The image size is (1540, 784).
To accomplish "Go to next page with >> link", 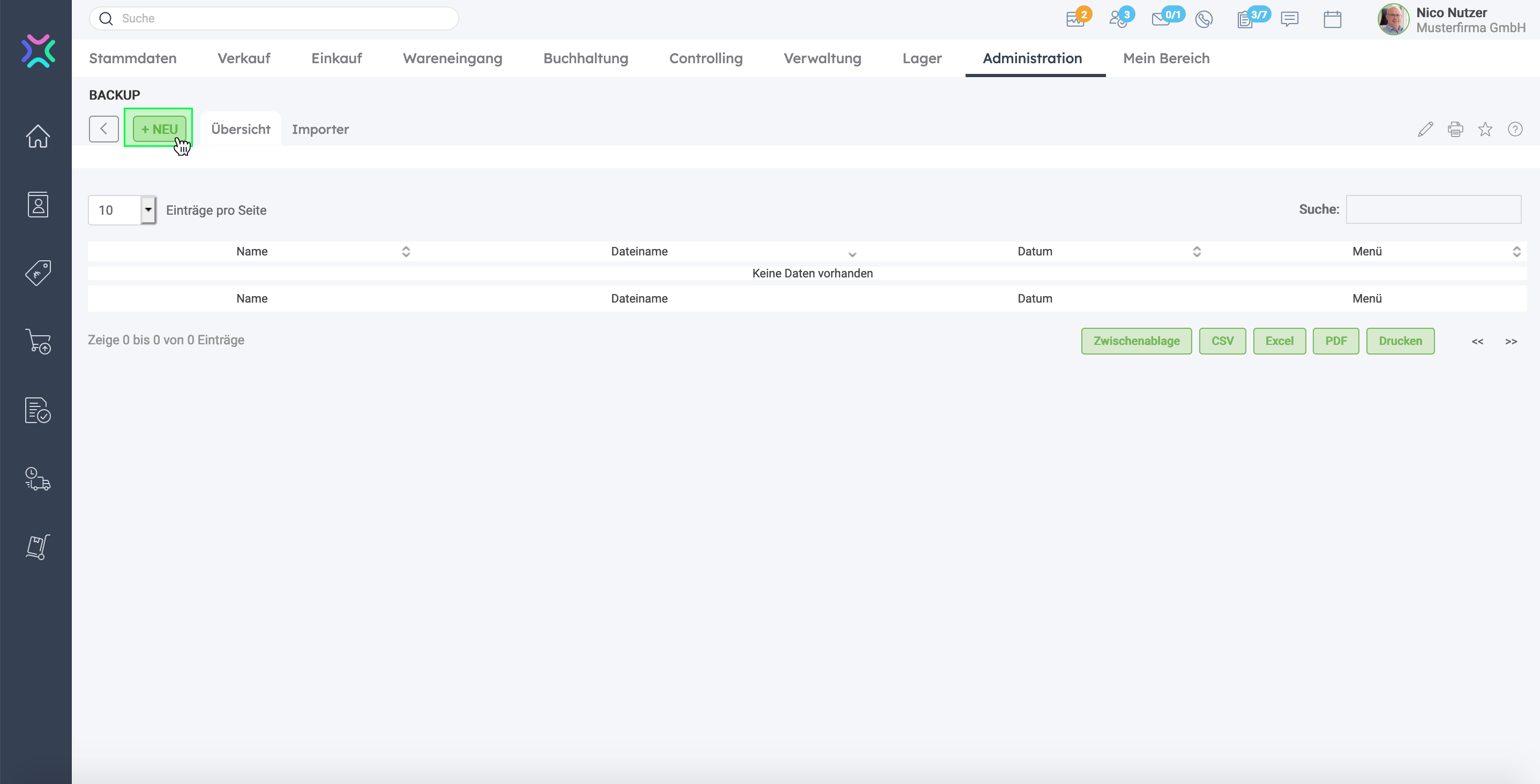I will tap(1511, 341).
